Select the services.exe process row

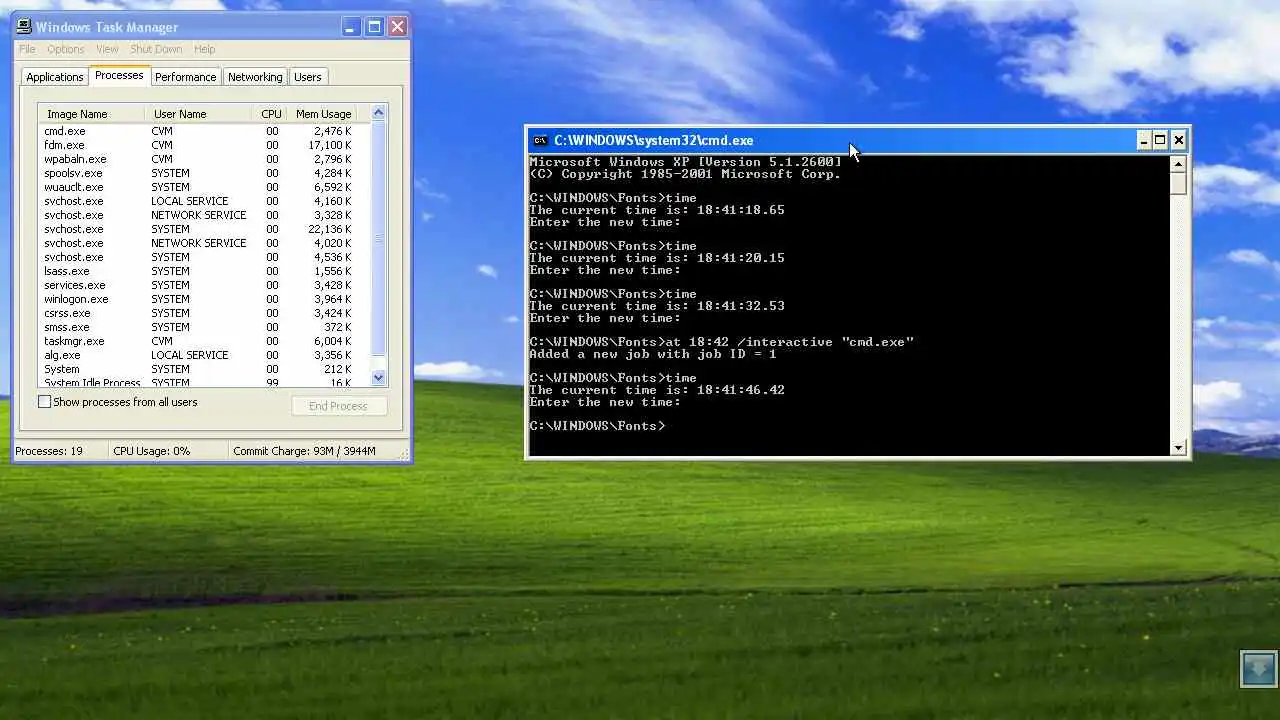click(204, 285)
